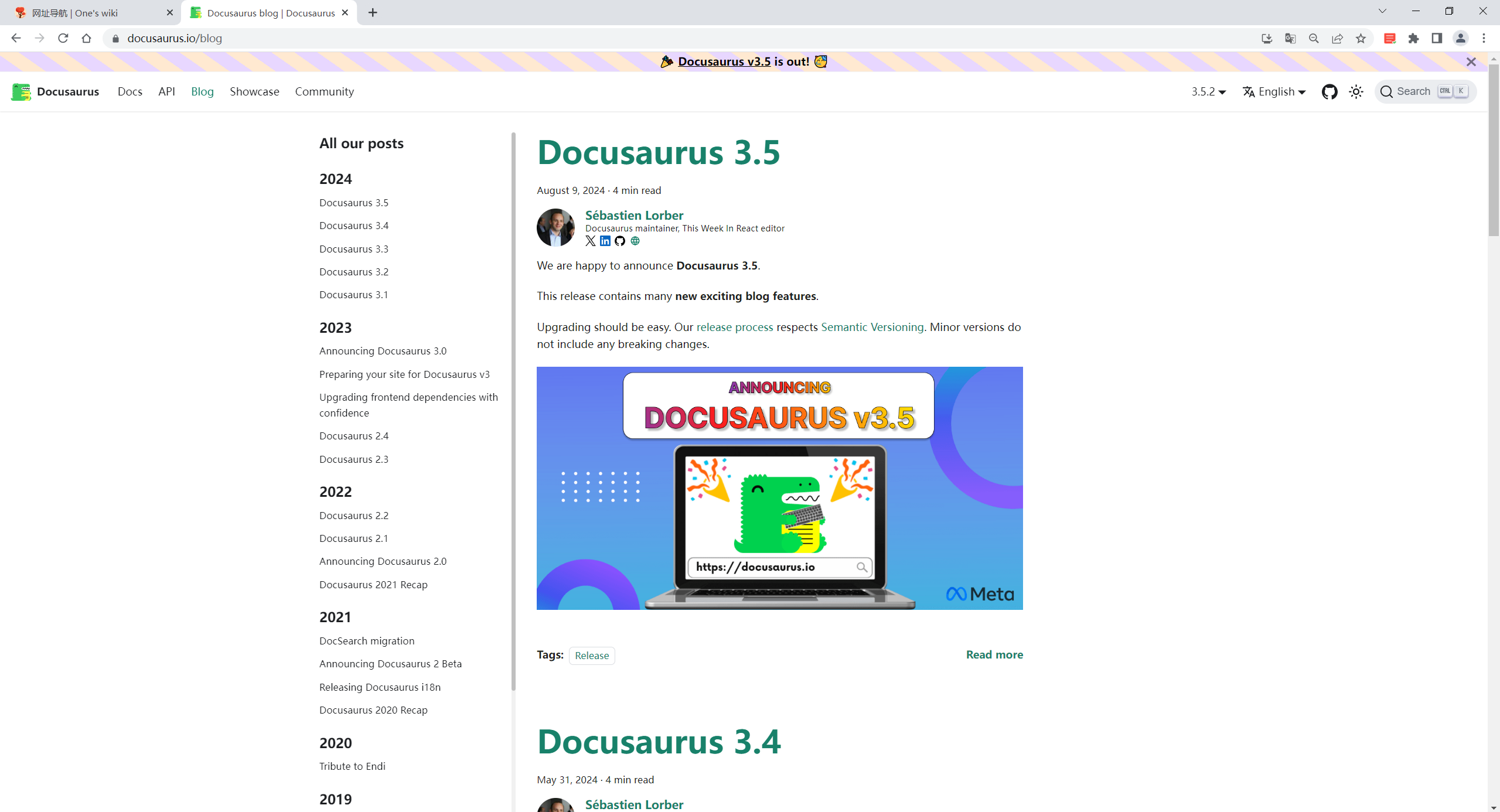Viewport: 1500px width, 812px height.
Task: Reload the page with the refresh icon
Action: coord(63,38)
